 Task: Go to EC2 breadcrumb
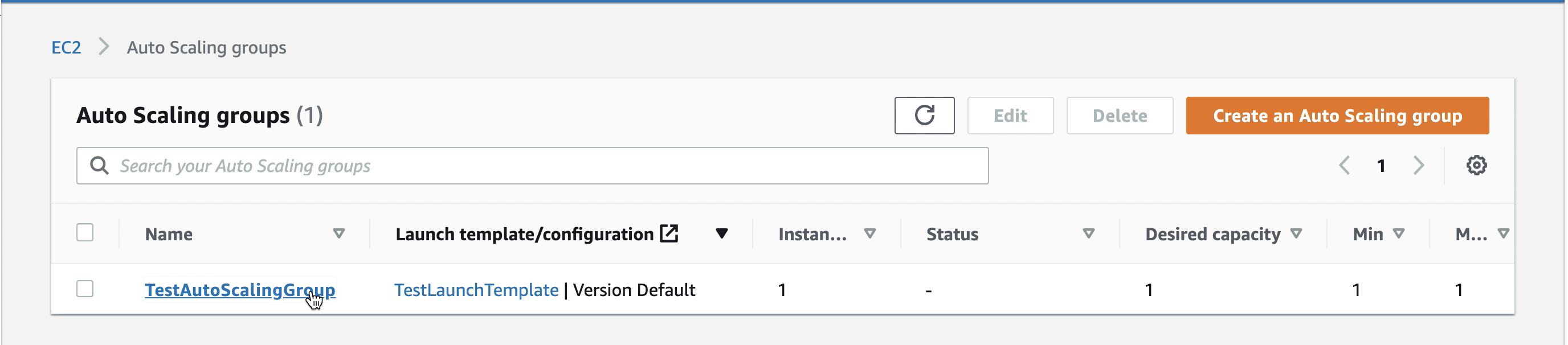66,47
